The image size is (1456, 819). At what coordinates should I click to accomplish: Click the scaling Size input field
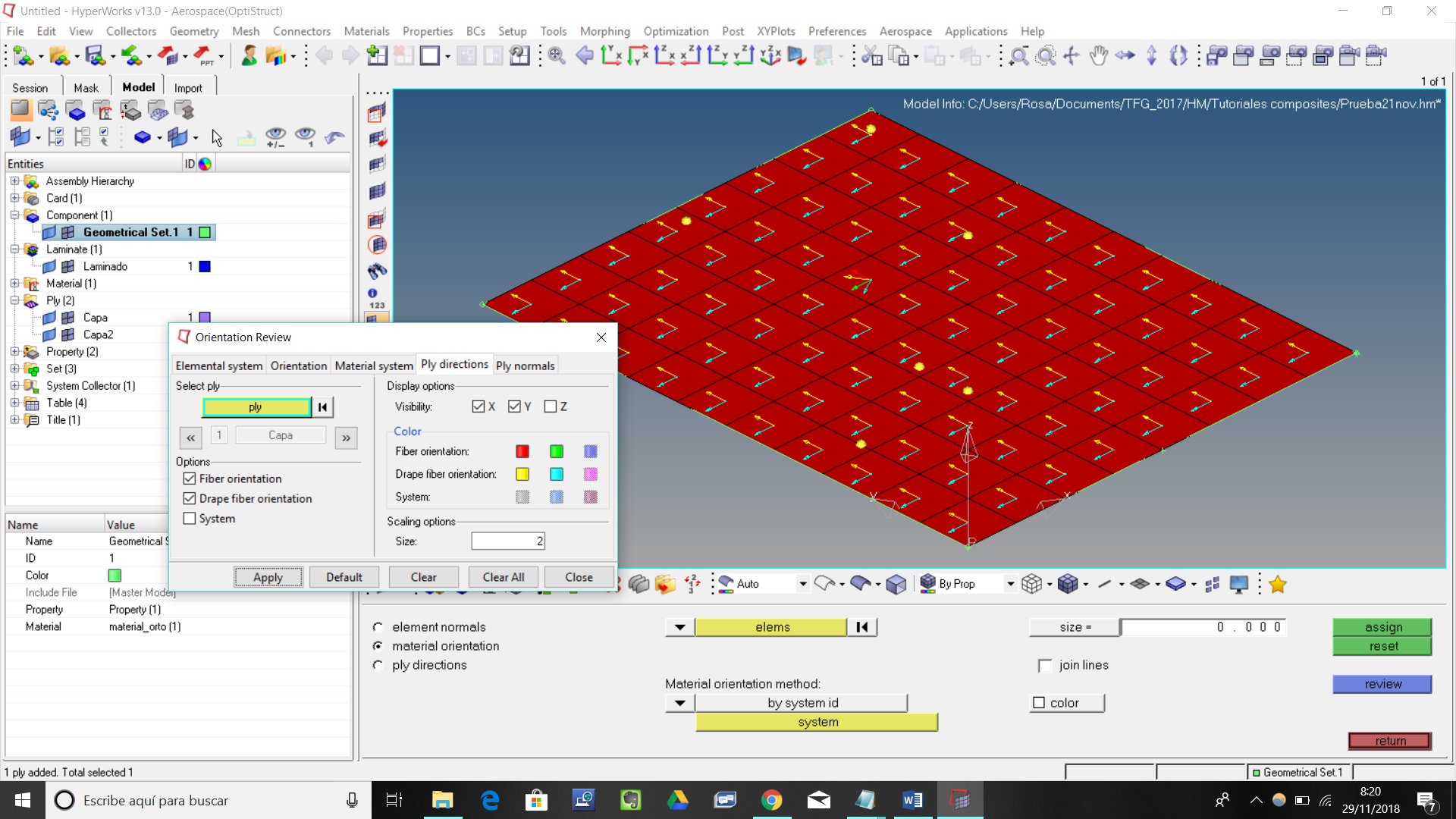(x=507, y=541)
